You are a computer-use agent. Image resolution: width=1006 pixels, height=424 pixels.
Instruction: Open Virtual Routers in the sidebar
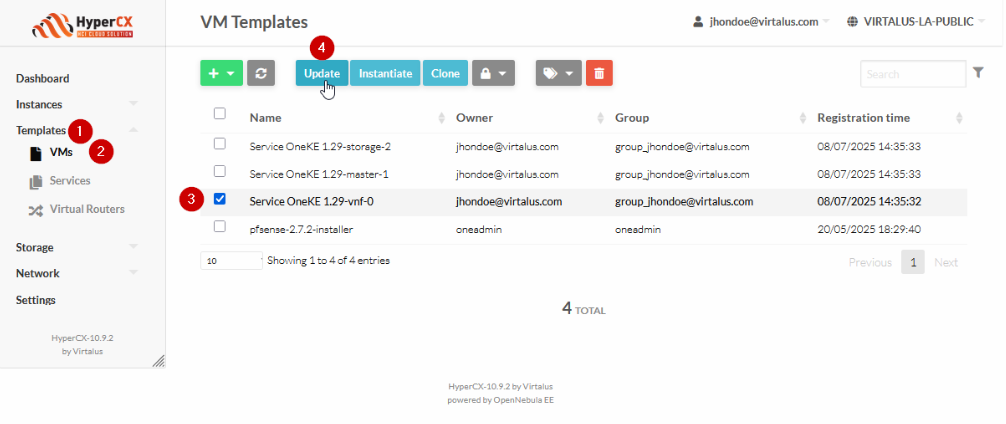coord(86,209)
